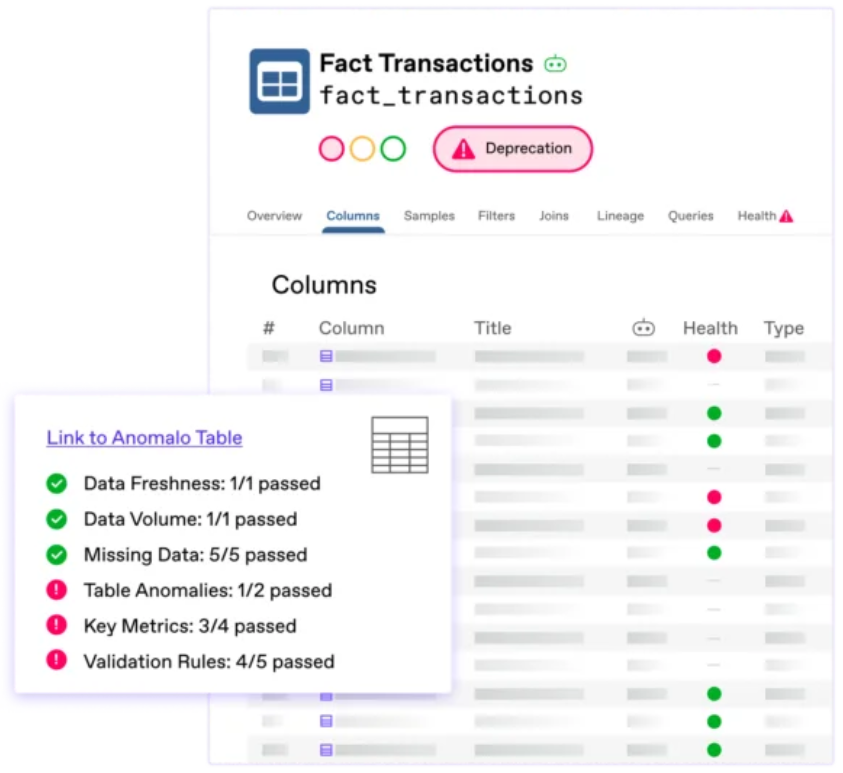Click the fact_transactions table name text
This screenshot has height=773, width=843.
[x=451, y=96]
